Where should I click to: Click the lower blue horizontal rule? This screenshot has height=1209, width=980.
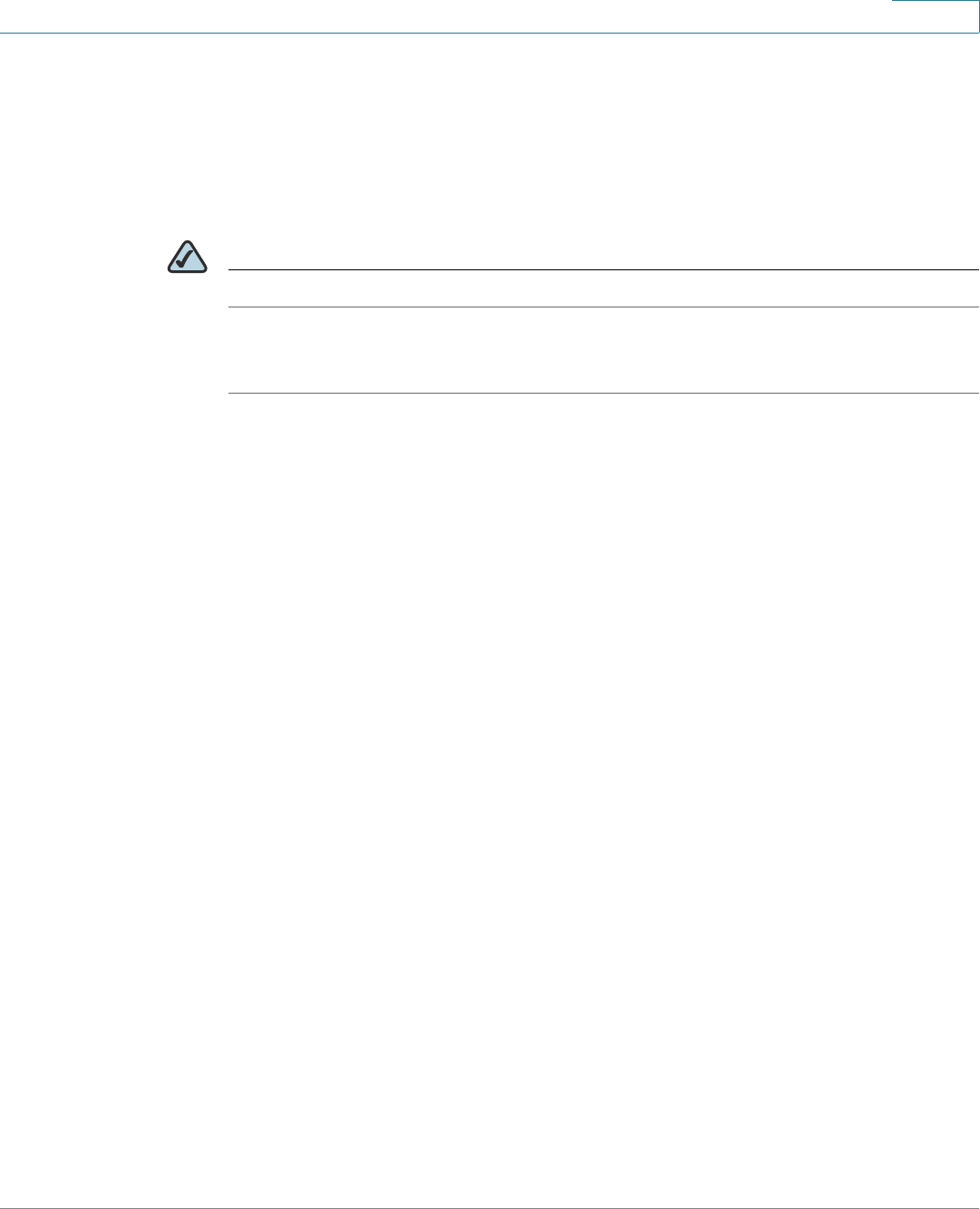tap(604, 393)
